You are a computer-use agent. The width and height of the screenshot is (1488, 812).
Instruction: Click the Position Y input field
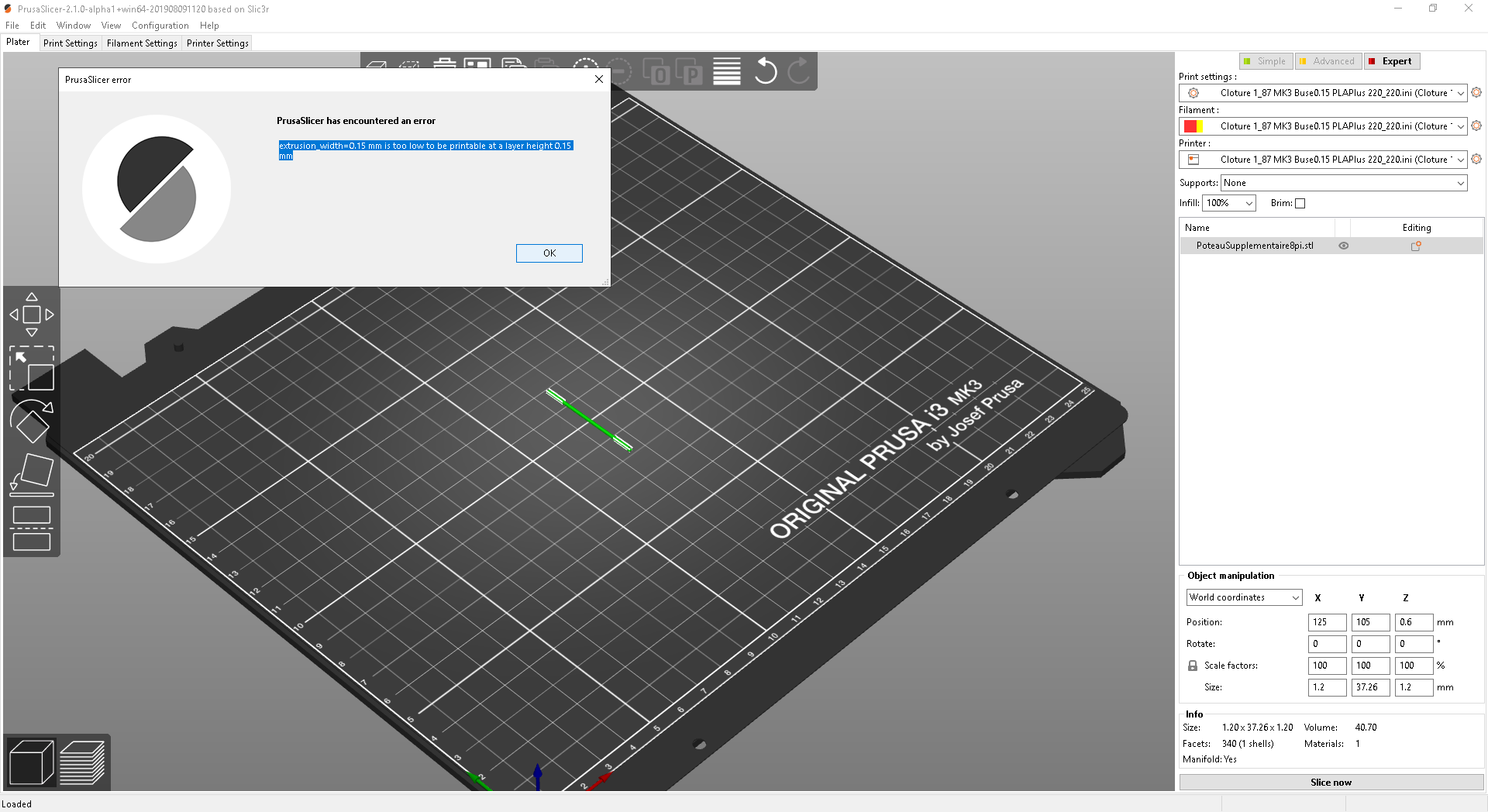[1370, 622]
